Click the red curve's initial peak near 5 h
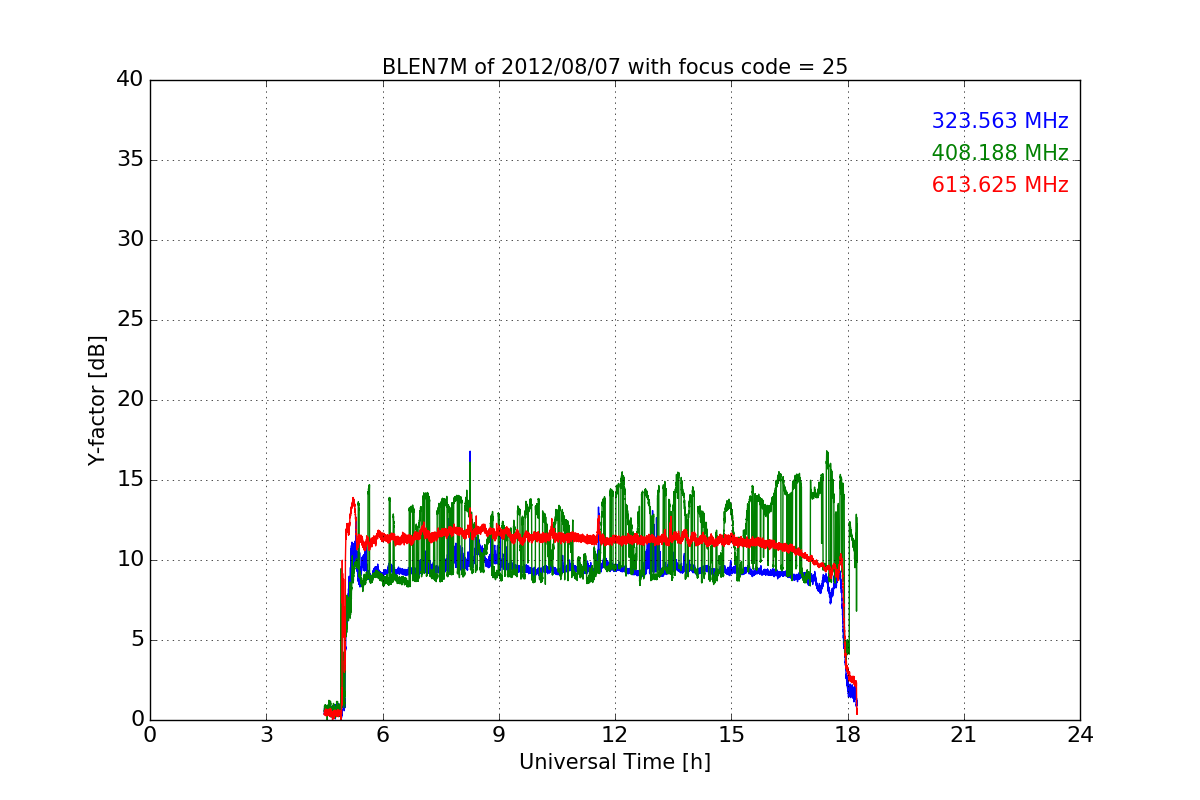The image size is (1200, 800). click(353, 499)
